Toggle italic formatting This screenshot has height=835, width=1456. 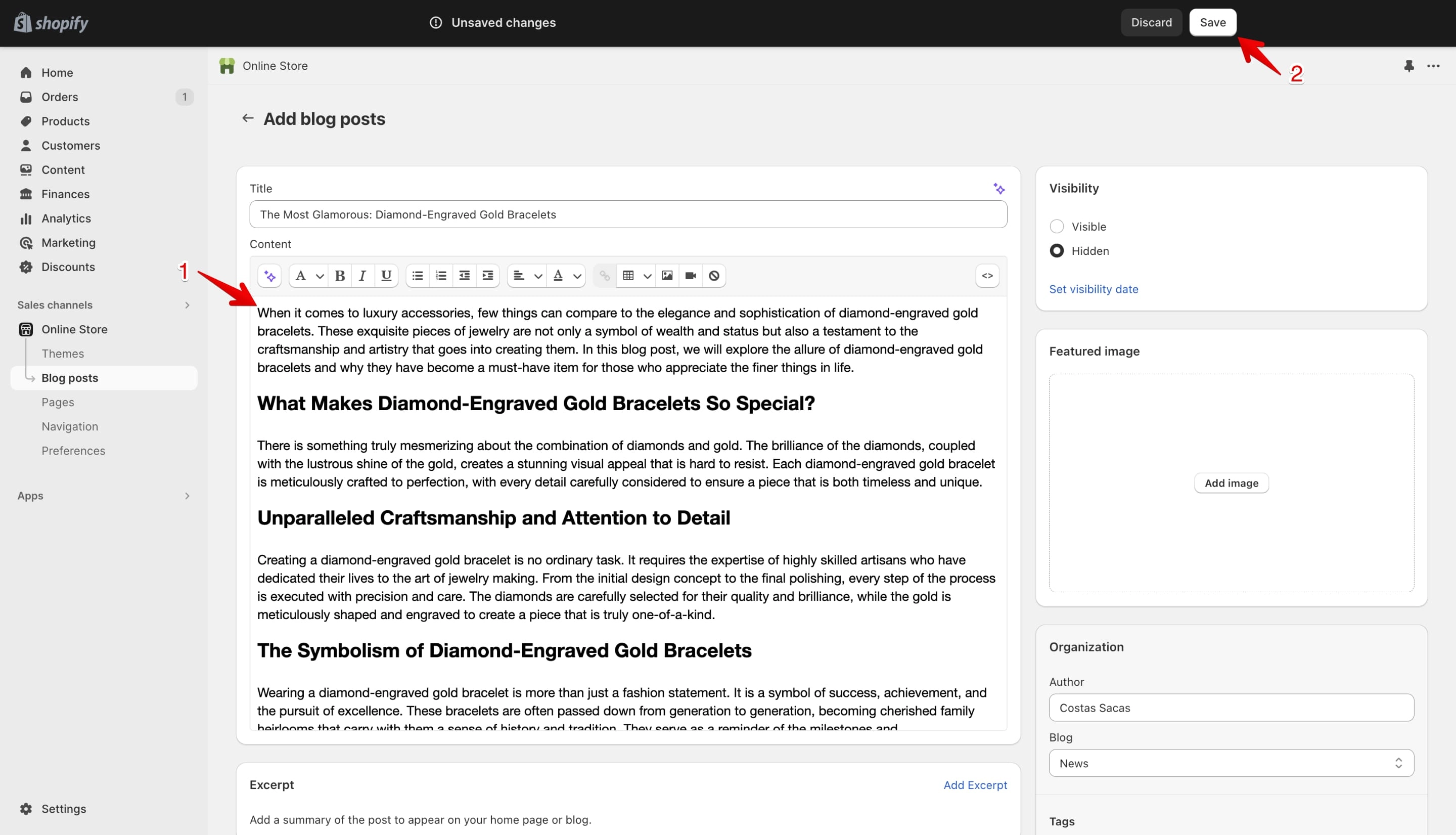(x=363, y=276)
